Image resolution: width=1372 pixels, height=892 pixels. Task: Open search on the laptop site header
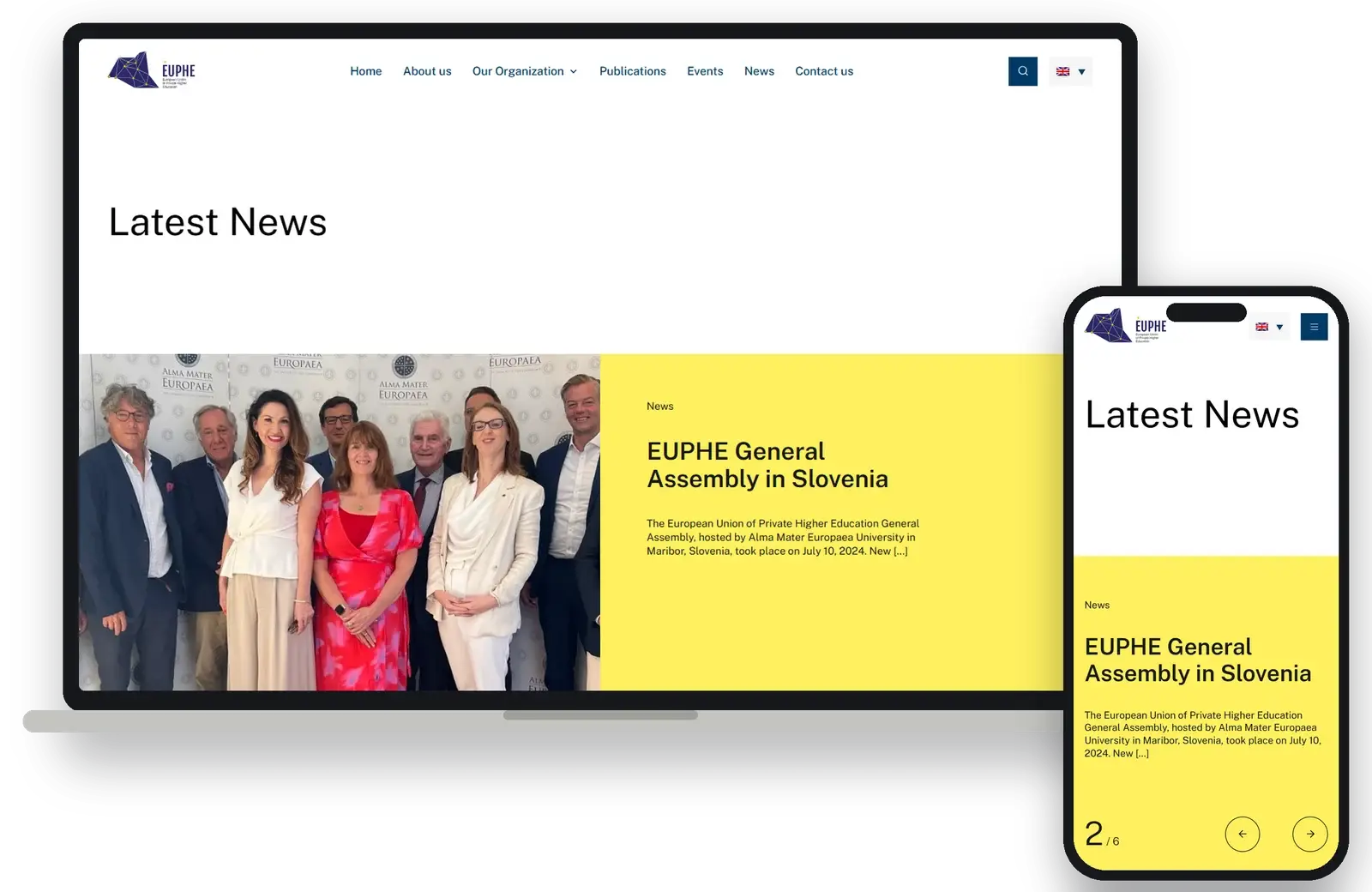(x=1023, y=71)
